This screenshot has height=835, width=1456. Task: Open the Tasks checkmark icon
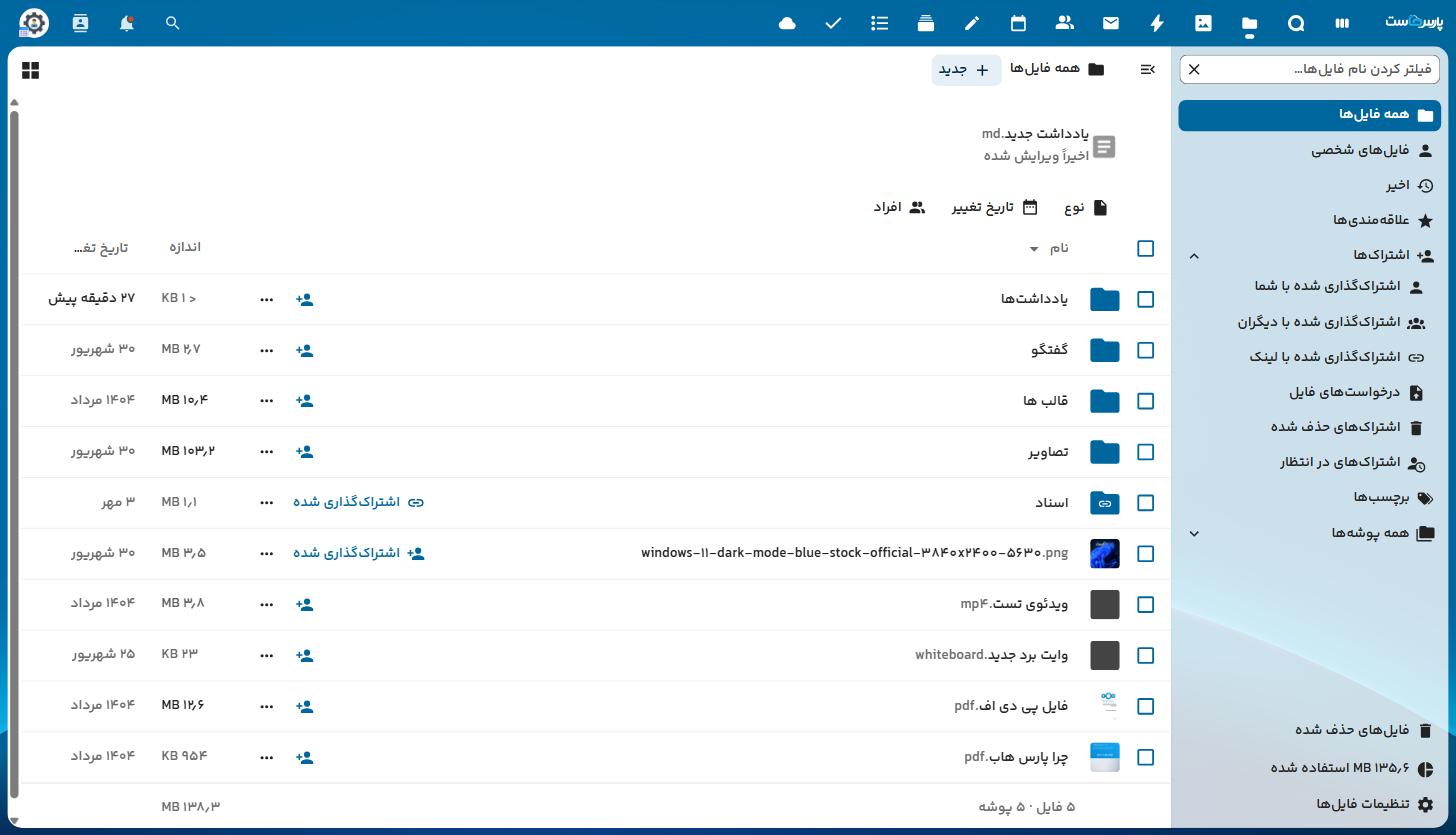click(x=833, y=23)
